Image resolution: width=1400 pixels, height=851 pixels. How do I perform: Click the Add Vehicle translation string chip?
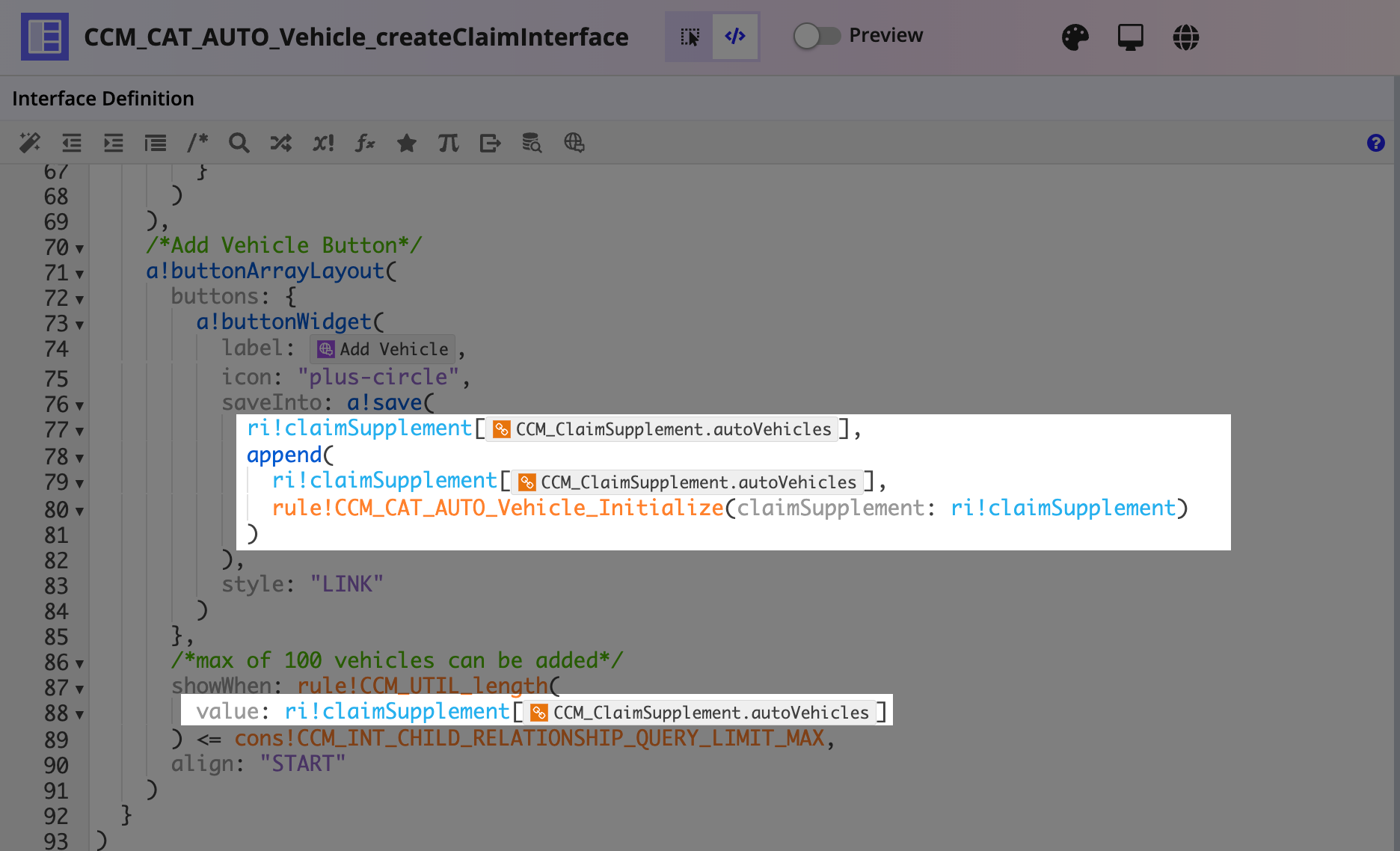(x=382, y=349)
